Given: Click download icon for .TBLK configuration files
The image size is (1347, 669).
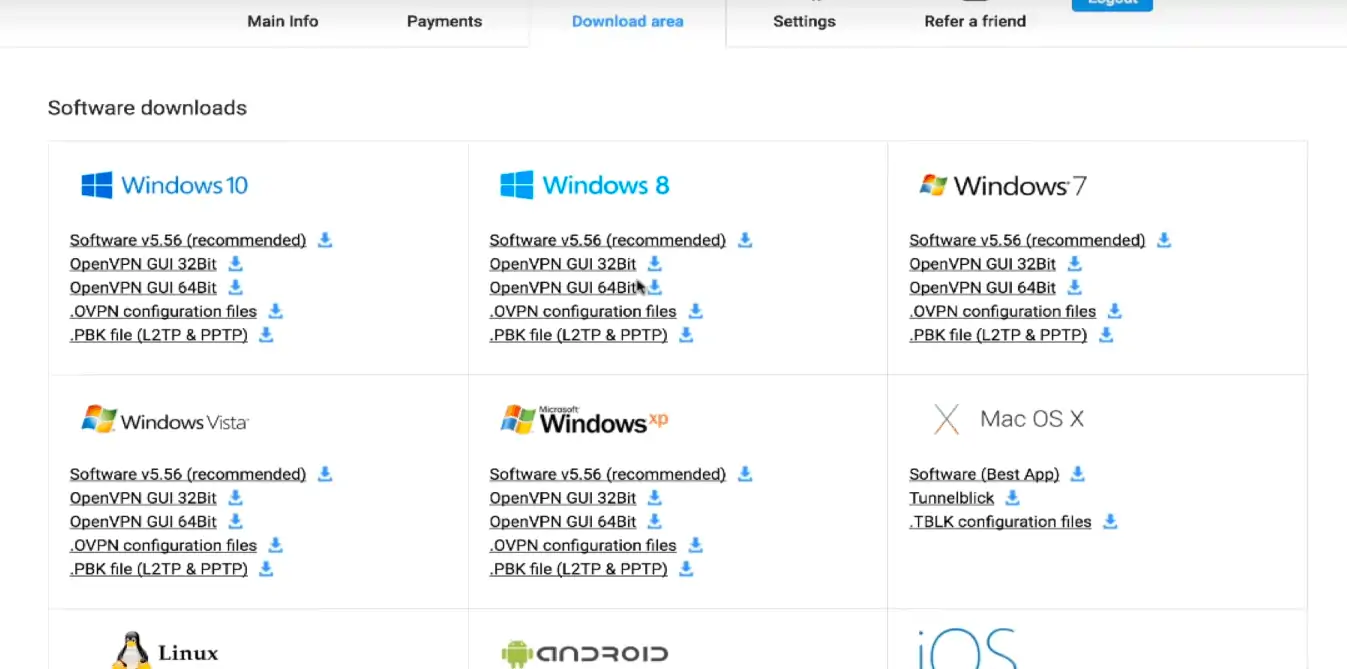Looking at the screenshot, I should pos(1110,522).
